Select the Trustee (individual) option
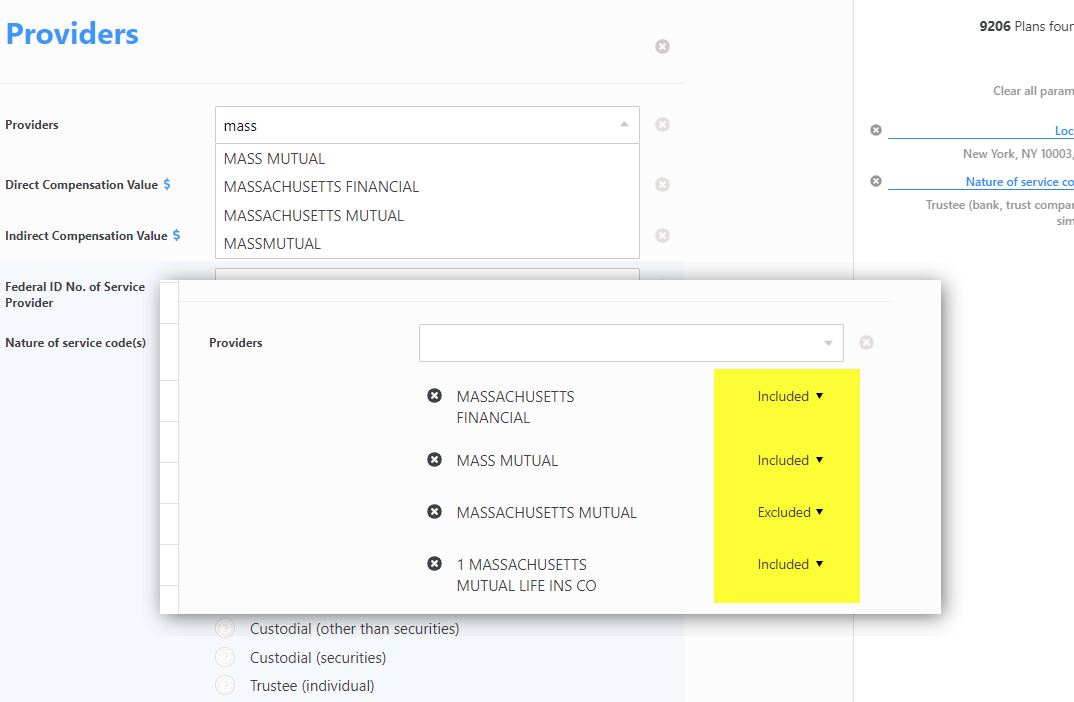Screen dimensions: 1074x702 point(226,686)
